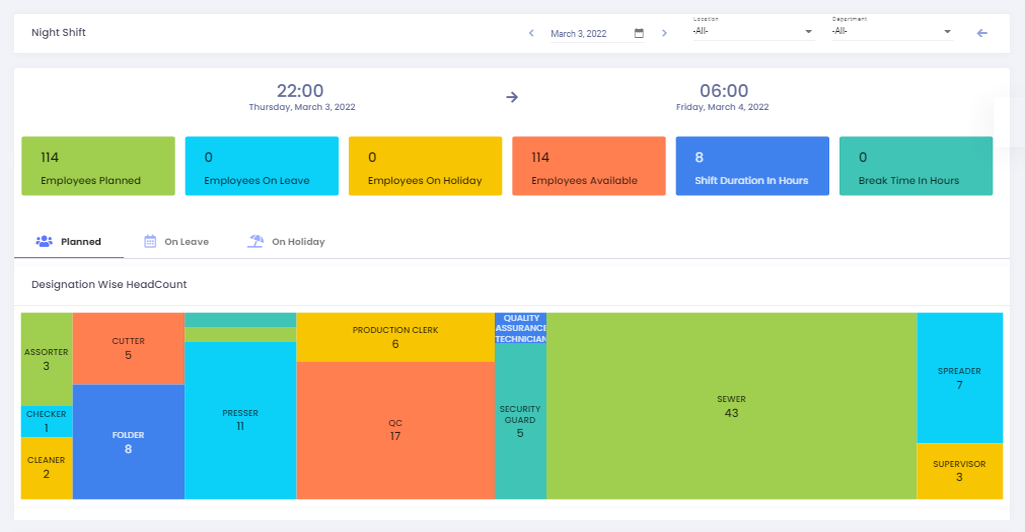Switch to the On Holiday tab
The image size is (1025, 532).
(x=286, y=242)
